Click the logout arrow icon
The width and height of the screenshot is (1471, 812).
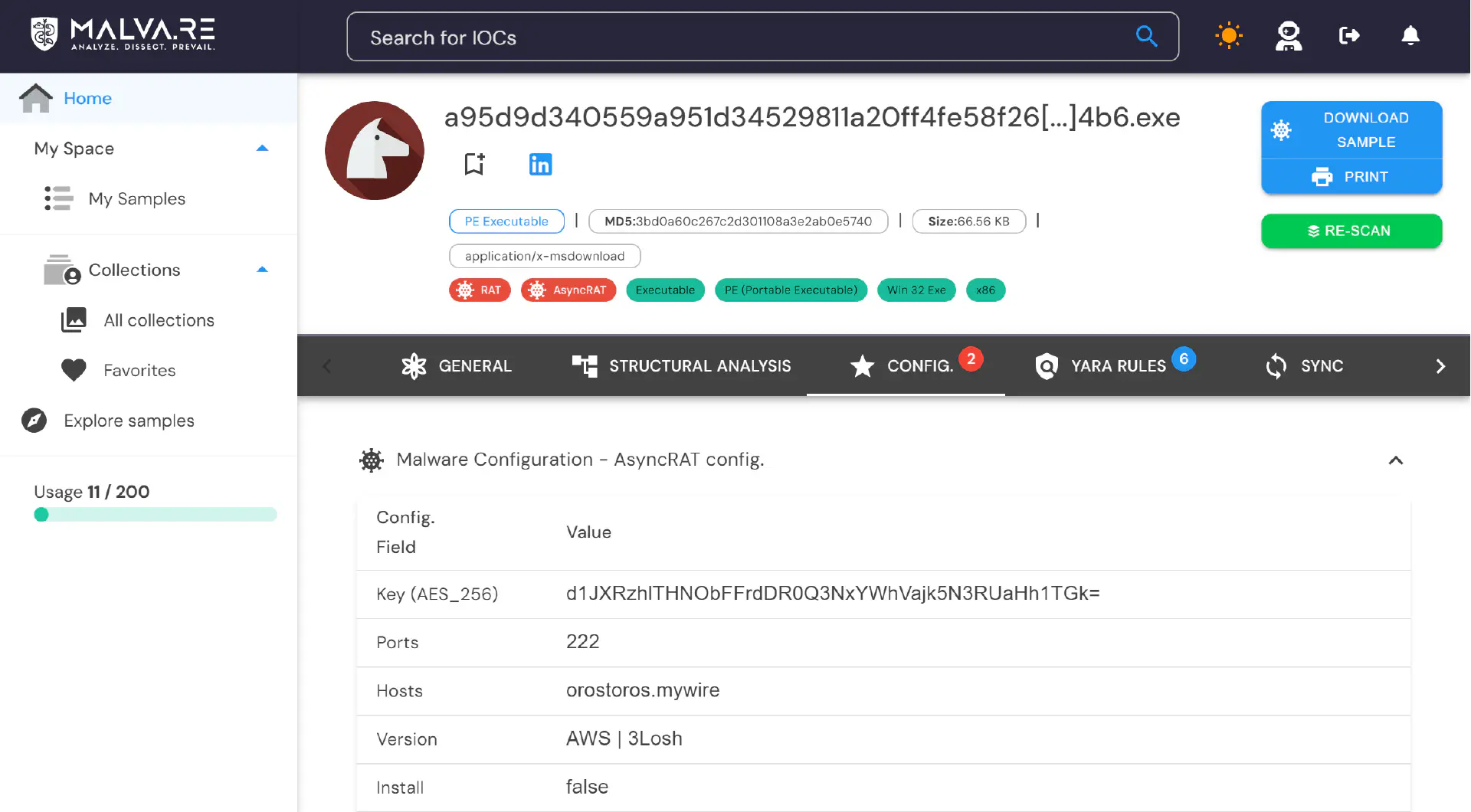pos(1349,35)
